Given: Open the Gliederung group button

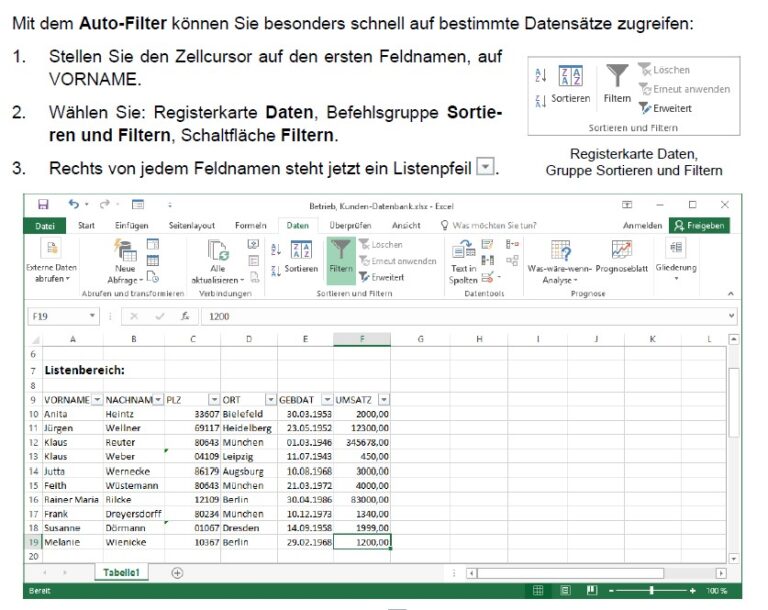Looking at the screenshot, I should pyautogui.click(x=676, y=260).
